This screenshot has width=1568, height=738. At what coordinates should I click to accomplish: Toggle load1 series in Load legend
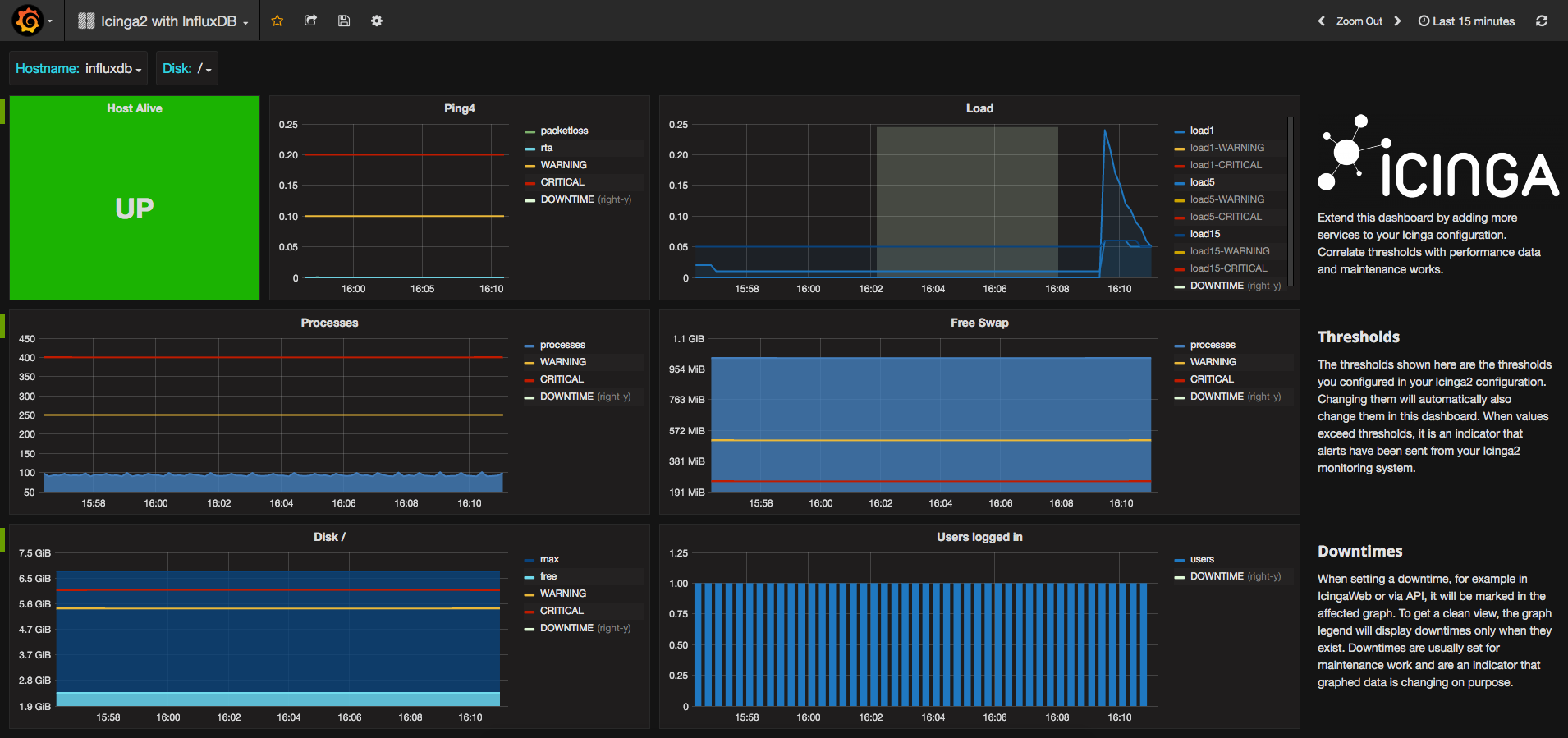(1202, 131)
